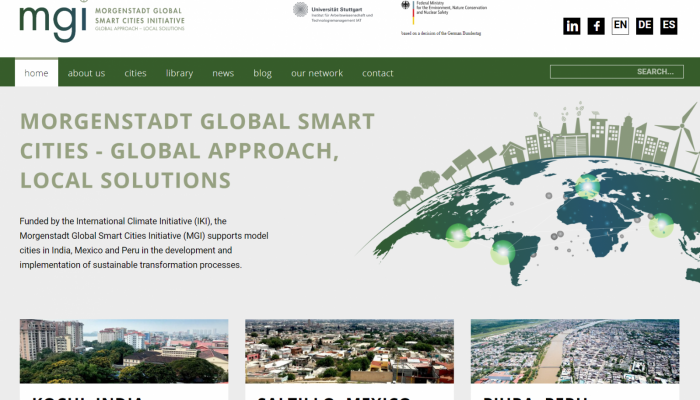Viewport: 700px width, 400px height.
Task: Focus the Search input field
Action: click(617, 72)
